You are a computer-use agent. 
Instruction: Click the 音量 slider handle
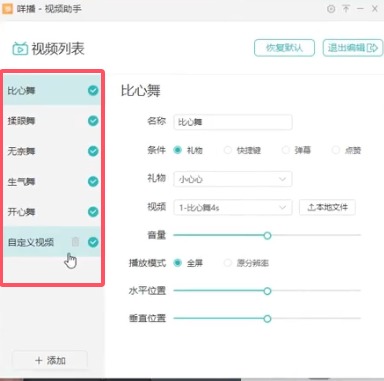point(267,236)
